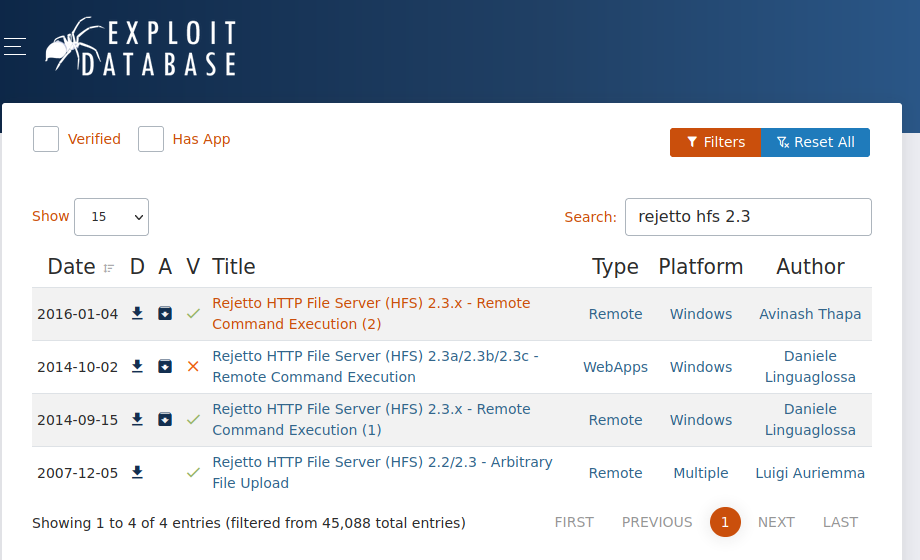Download the 2007-12-05 Arbitrary File Upload exploit
920x560 pixels.
pyautogui.click(x=138, y=473)
